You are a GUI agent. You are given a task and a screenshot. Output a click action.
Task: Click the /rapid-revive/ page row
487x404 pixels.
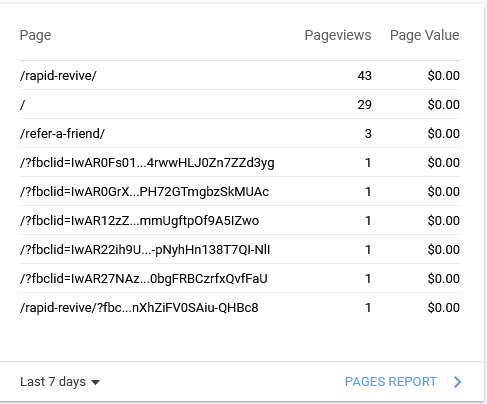click(240, 75)
